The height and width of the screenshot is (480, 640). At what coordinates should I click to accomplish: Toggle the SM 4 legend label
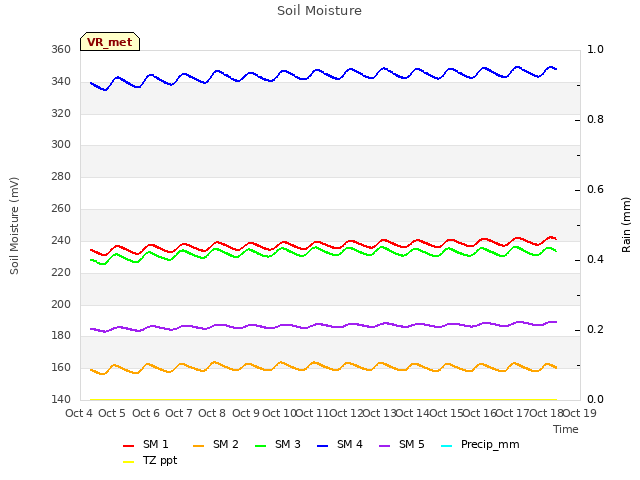pos(350,444)
